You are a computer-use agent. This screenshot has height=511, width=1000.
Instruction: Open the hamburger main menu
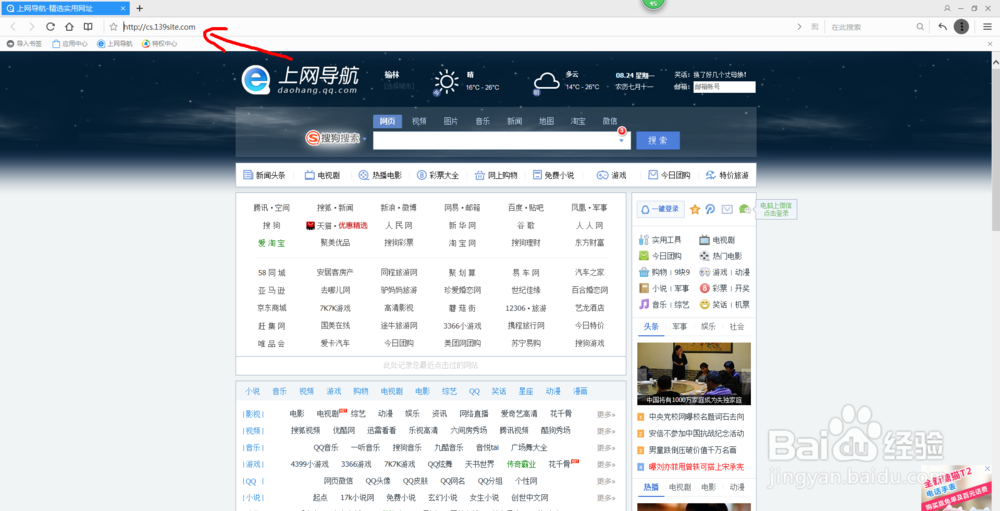[987, 27]
